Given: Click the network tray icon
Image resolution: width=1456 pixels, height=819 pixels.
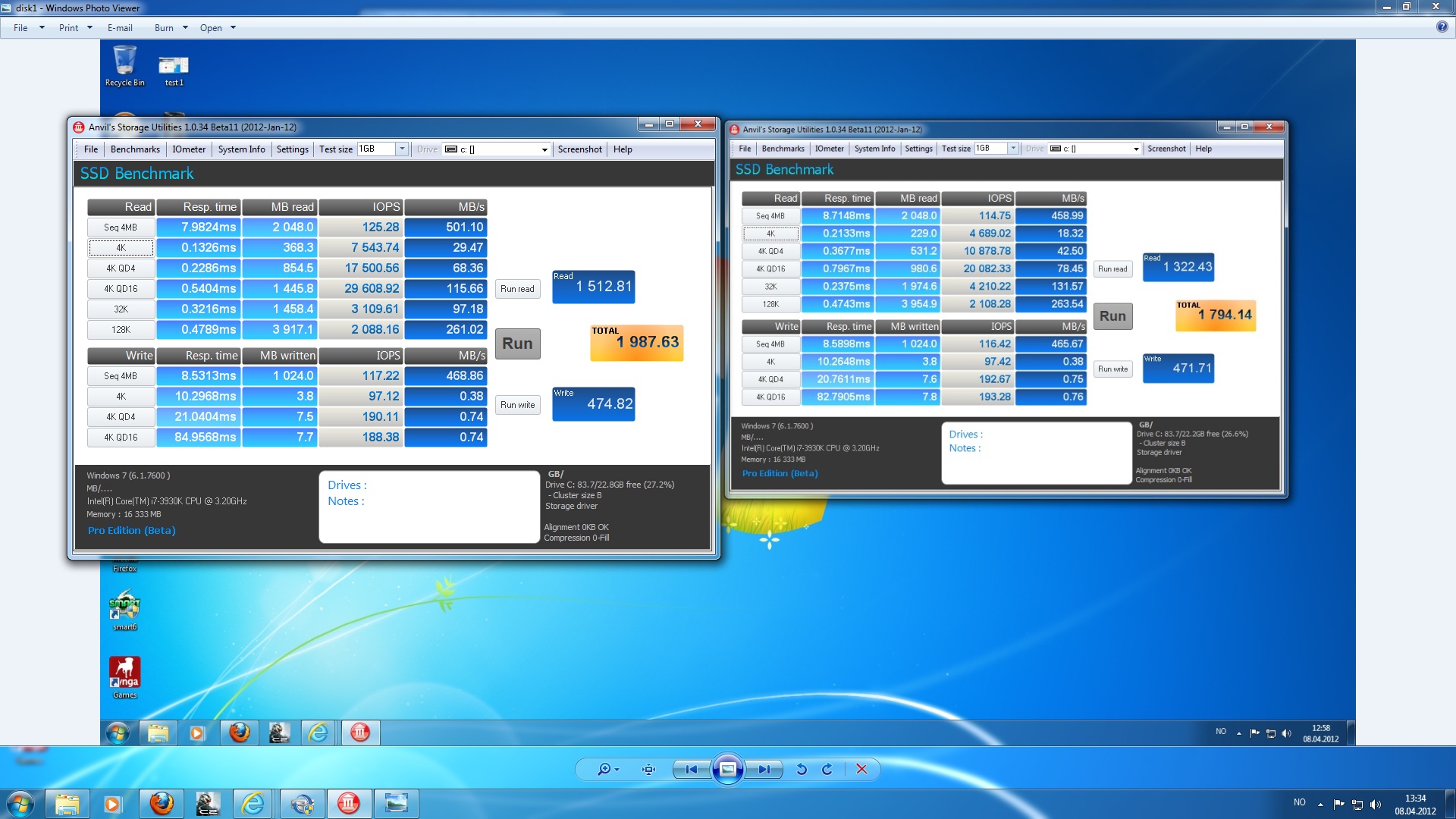Looking at the screenshot, I should [x=1357, y=804].
